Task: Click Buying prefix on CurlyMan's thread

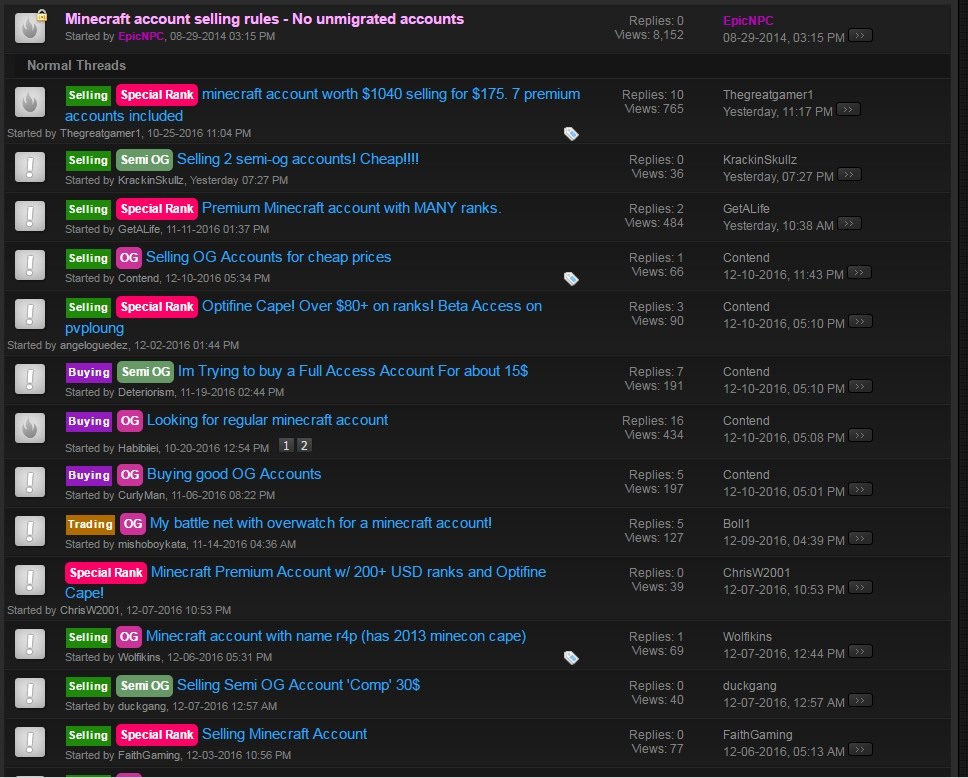Action: pyautogui.click(x=89, y=475)
